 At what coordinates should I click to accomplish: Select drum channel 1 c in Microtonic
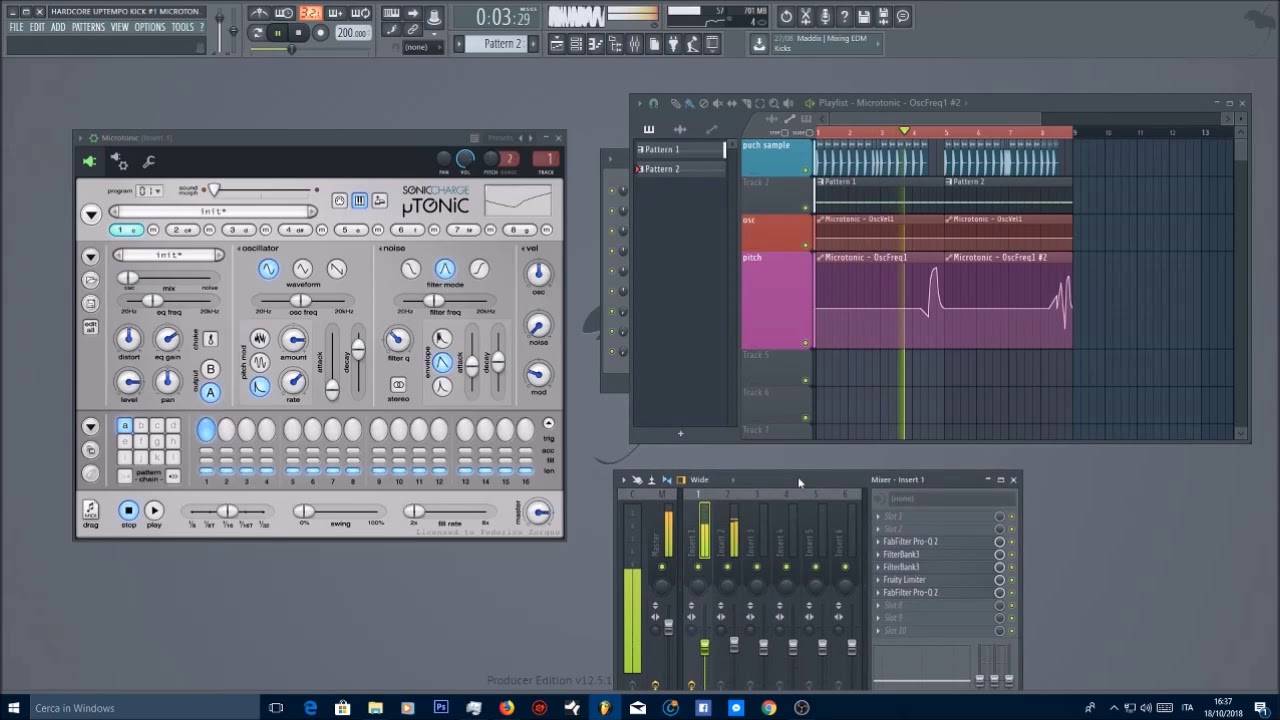point(125,230)
